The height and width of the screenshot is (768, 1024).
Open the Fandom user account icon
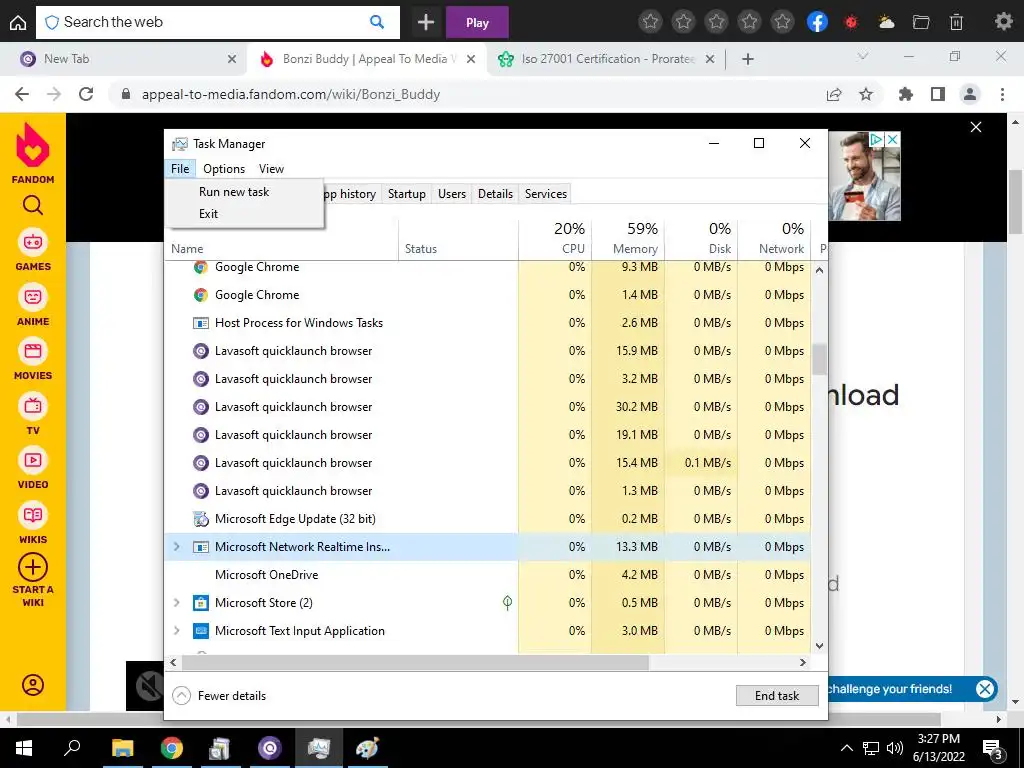33,684
